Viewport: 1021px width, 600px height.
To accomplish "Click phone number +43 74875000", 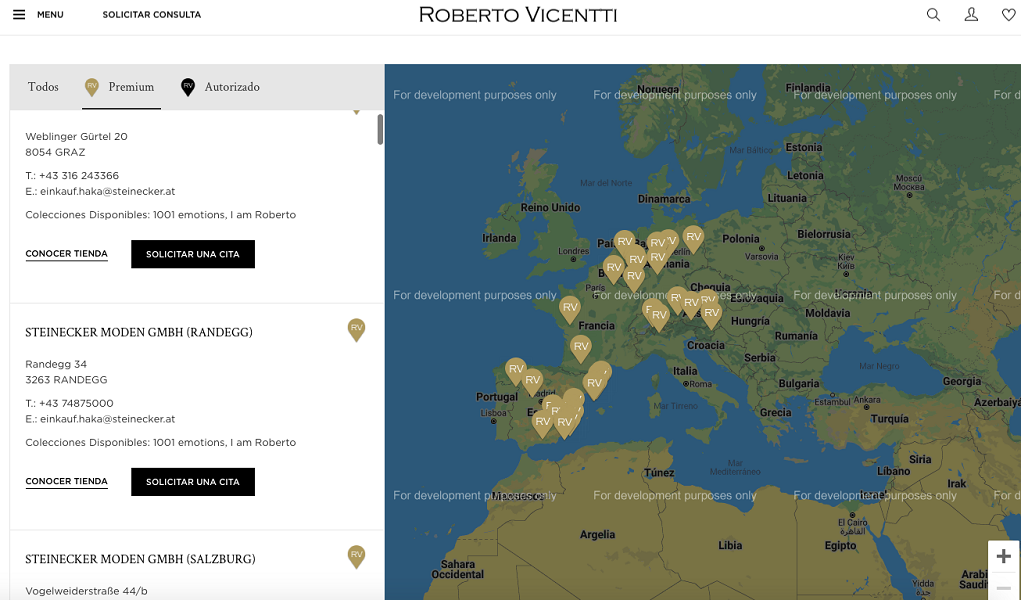I will pos(76,403).
